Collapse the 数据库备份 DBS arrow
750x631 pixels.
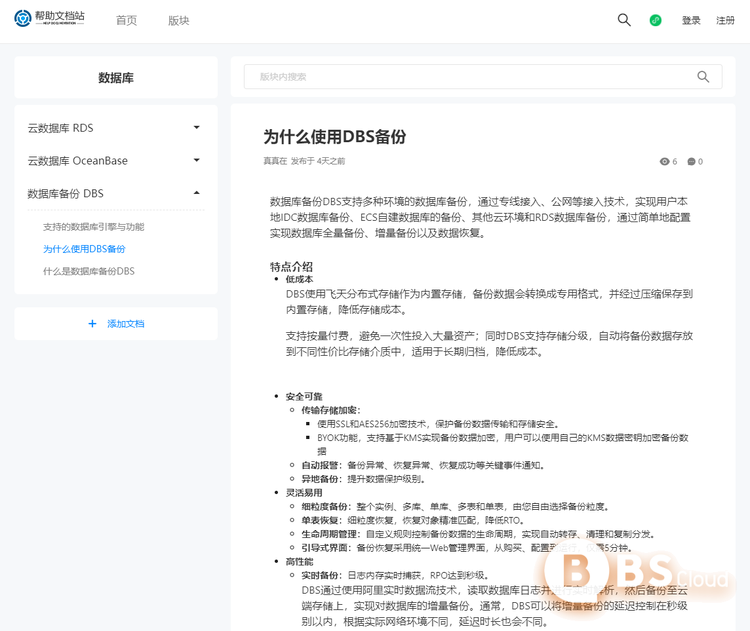[196, 193]
